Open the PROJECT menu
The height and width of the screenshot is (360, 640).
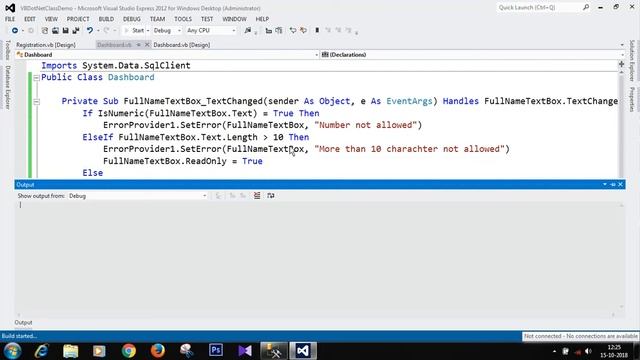pos(78,19)
